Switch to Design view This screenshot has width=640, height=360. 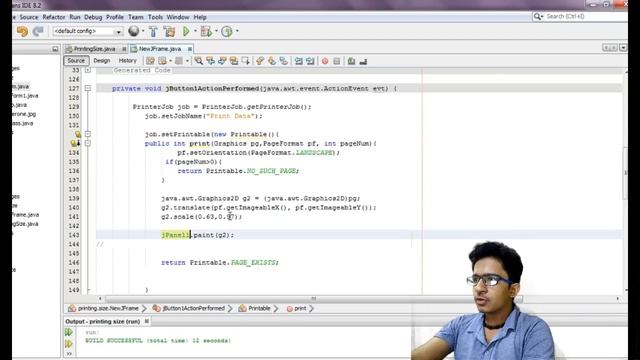[102, 61]
